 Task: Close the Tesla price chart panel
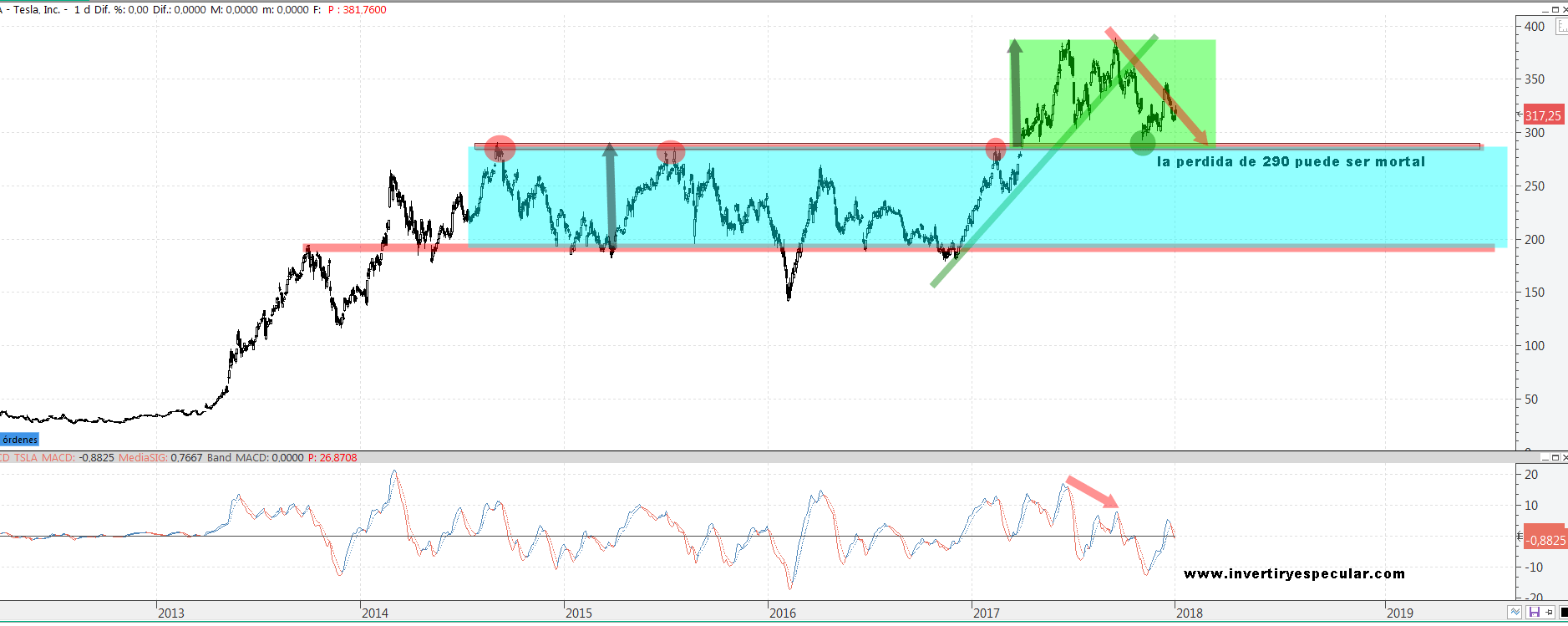(x=1564, y=9)
